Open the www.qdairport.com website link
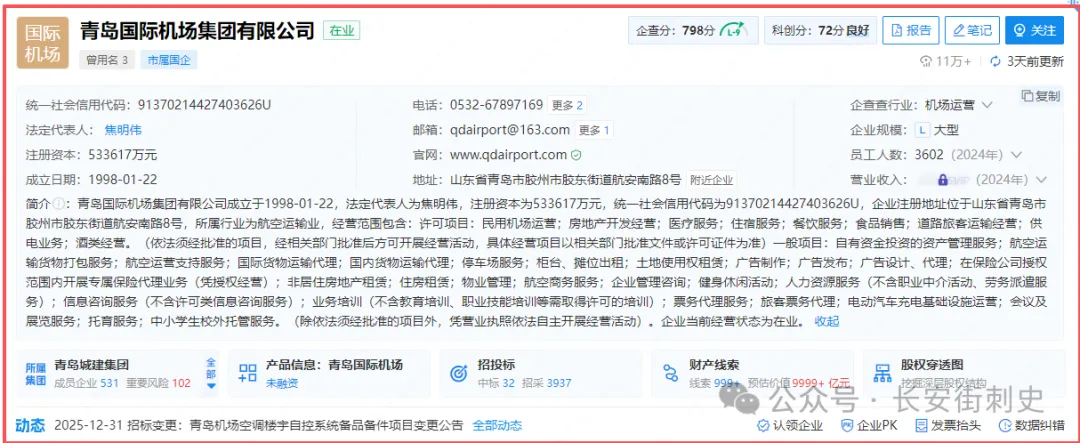This screenshot has width=1080, height=443. pyautogui.click(x=508, y=154)
